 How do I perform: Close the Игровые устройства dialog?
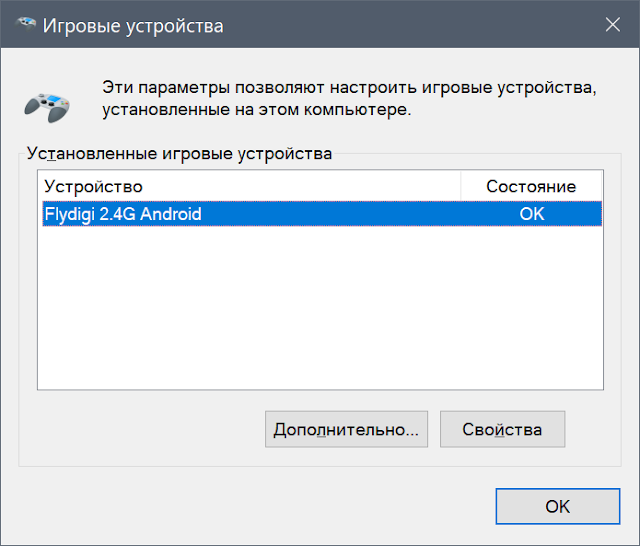[612, 24]
